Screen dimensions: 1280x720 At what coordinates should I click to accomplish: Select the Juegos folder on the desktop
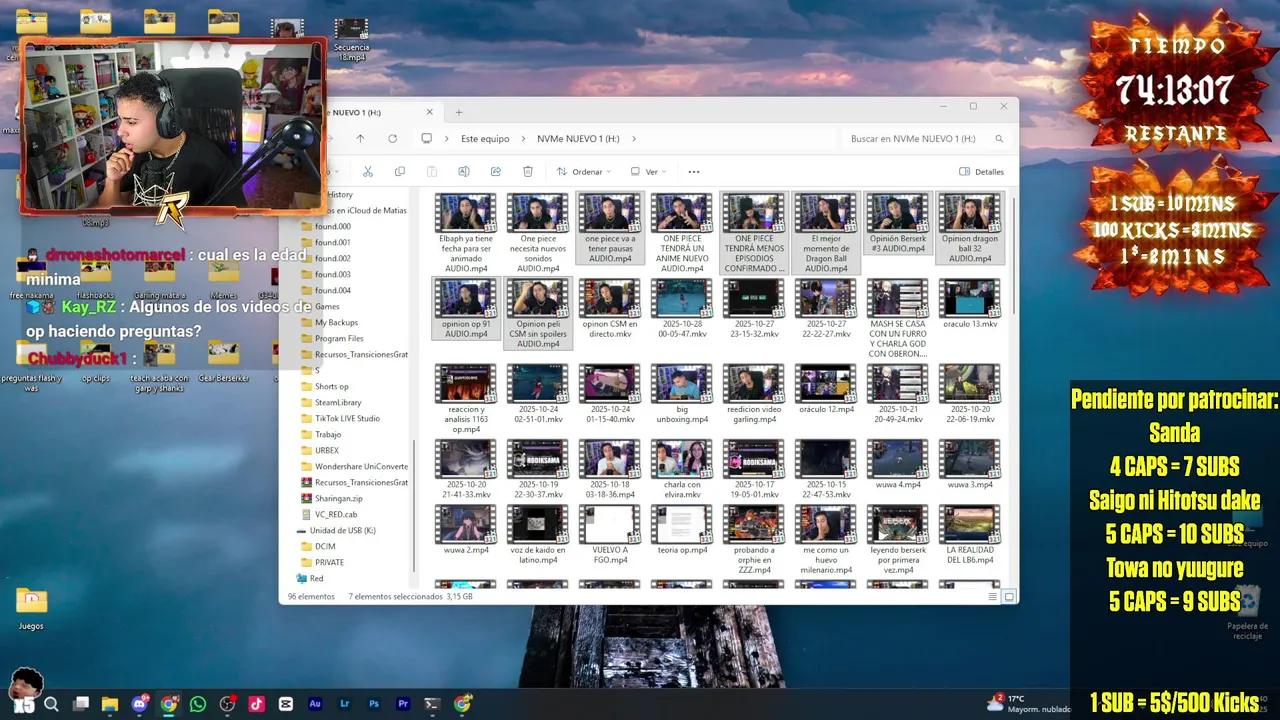click(31, 607)
